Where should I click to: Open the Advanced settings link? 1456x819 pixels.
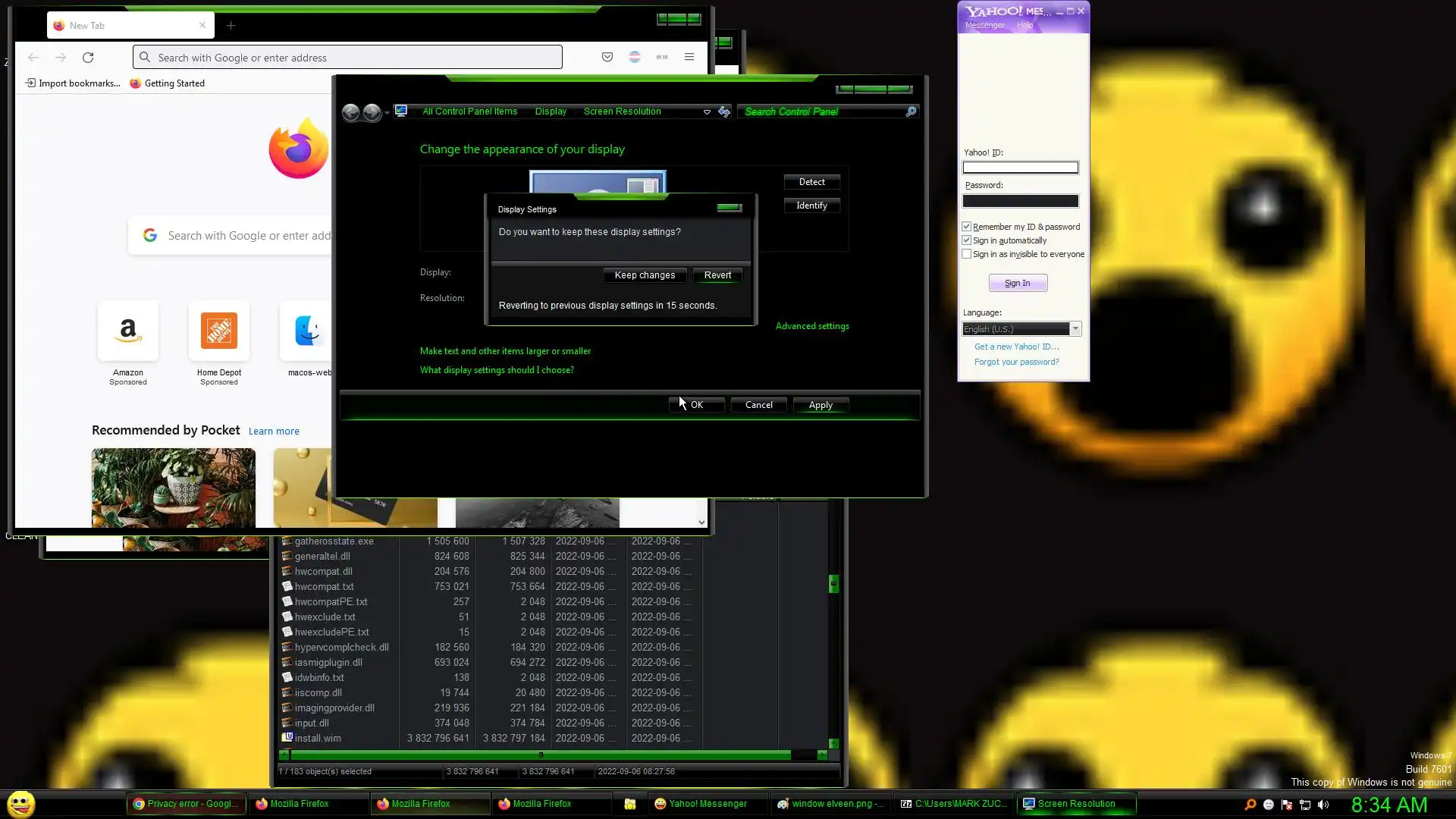pyautogui.click(x=811, y=326)
